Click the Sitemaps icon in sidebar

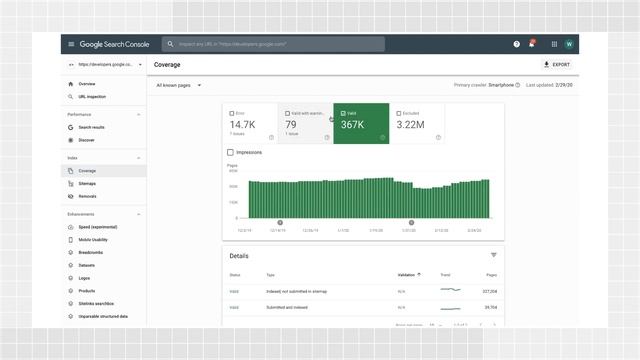(x=71, y=184)
